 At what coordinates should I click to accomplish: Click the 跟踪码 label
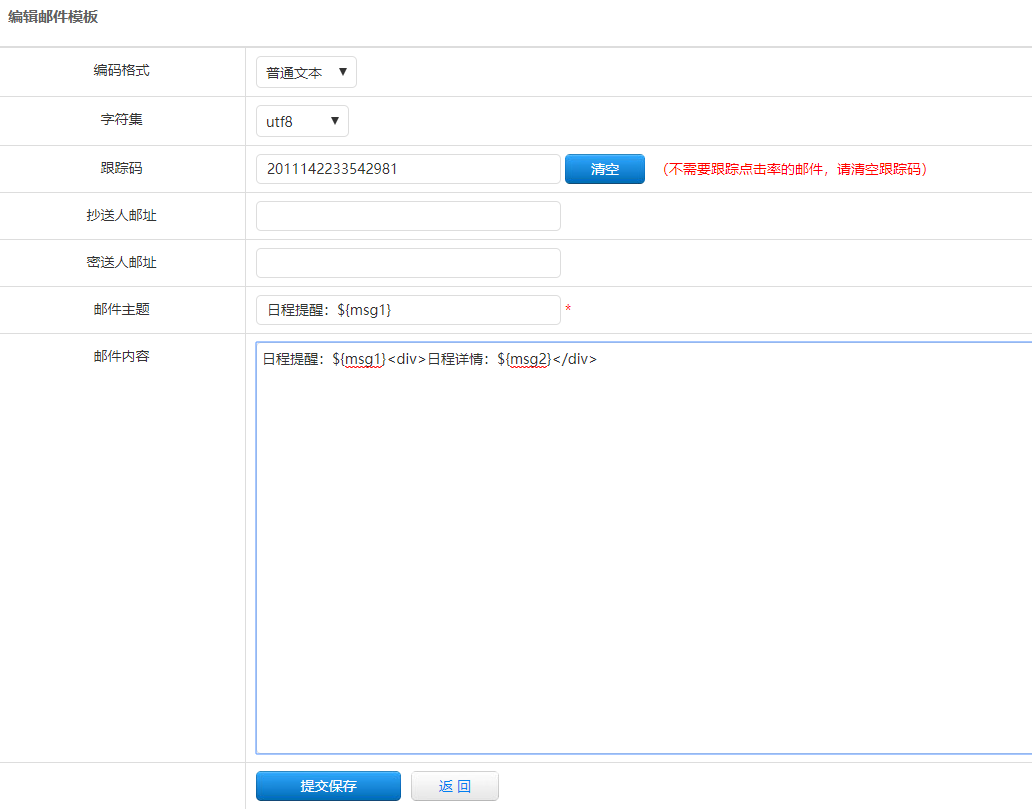click(x=122, y=168)
